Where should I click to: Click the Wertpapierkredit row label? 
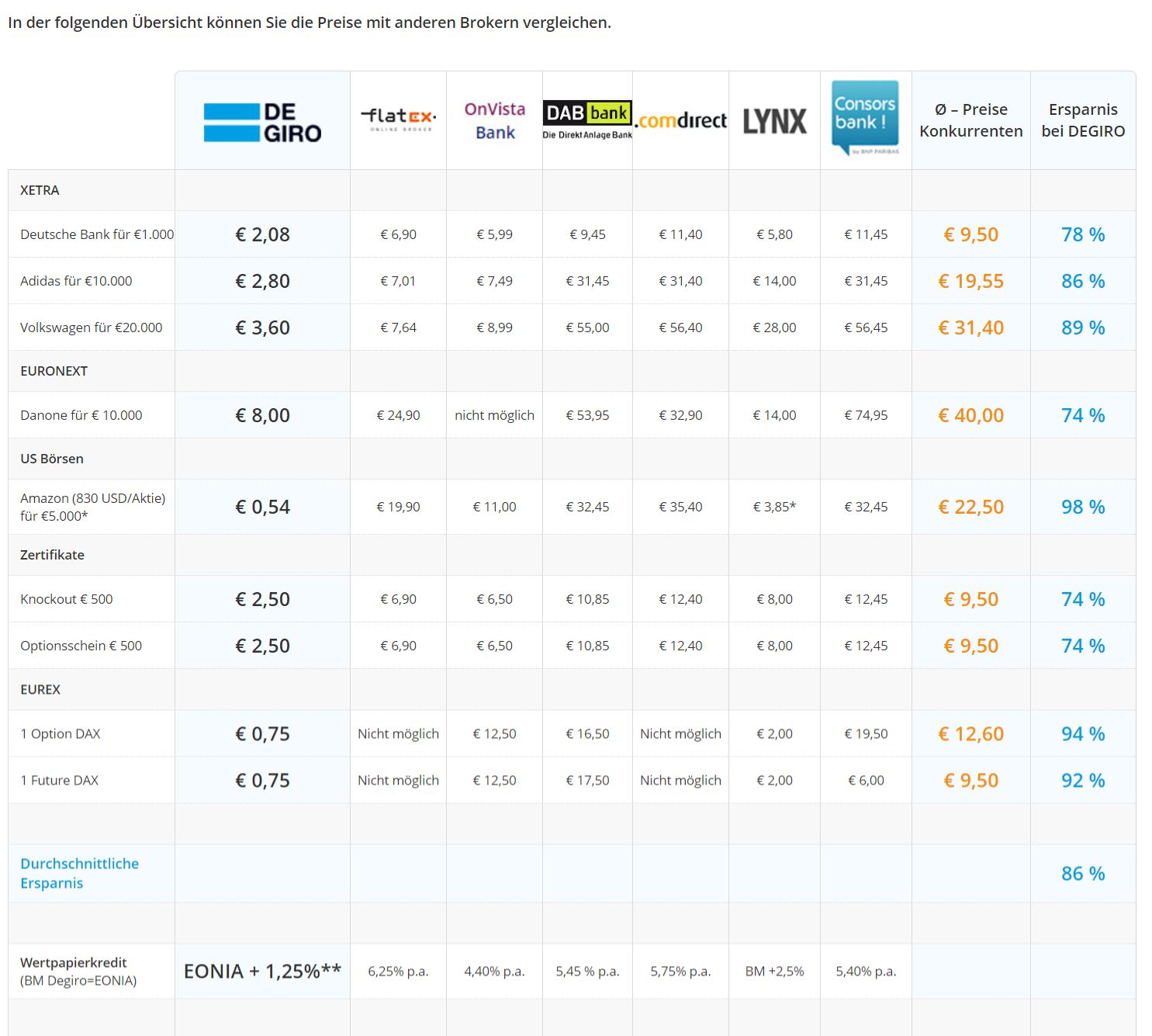78,972
